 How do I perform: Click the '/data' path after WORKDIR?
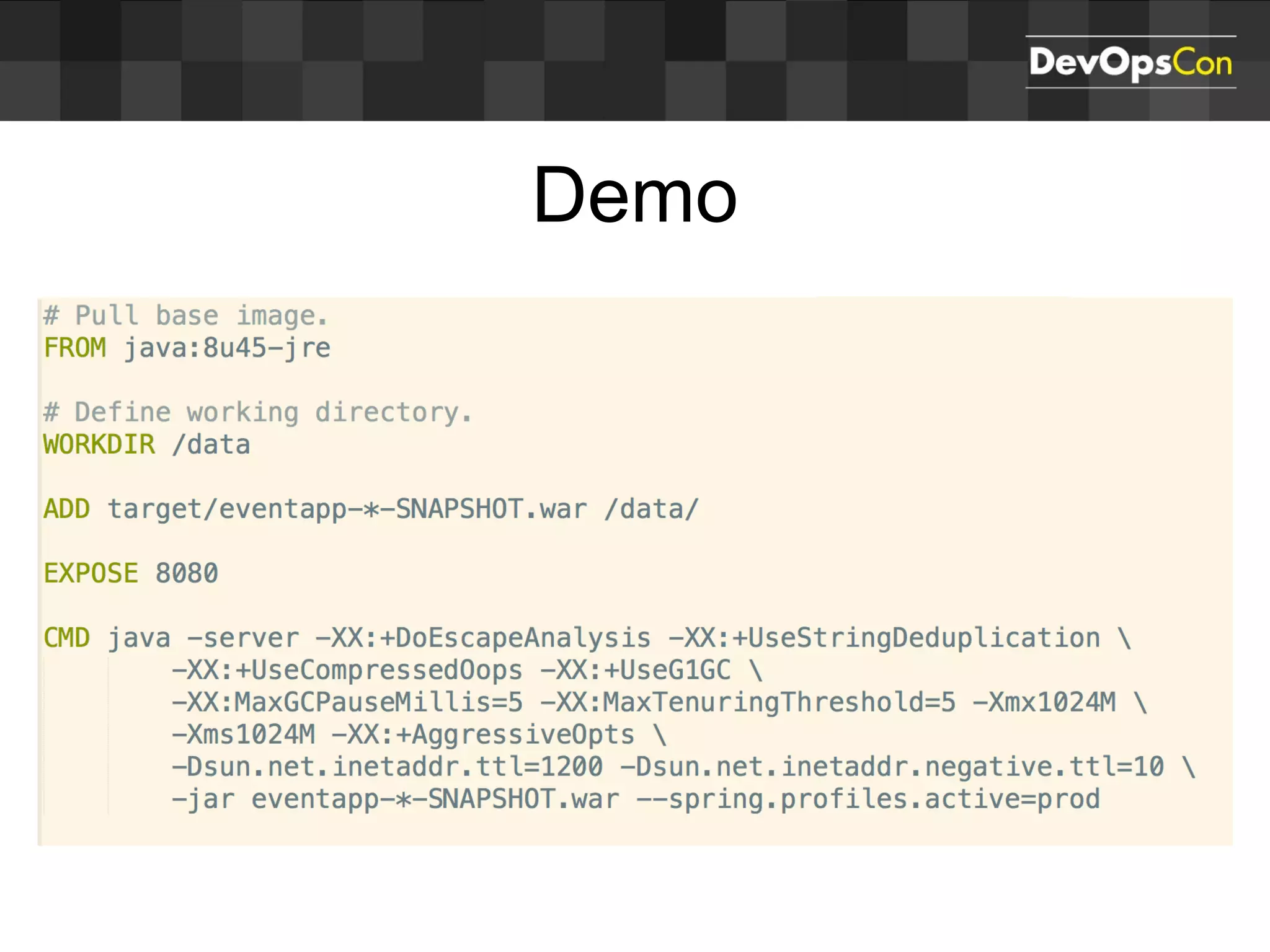211,444
